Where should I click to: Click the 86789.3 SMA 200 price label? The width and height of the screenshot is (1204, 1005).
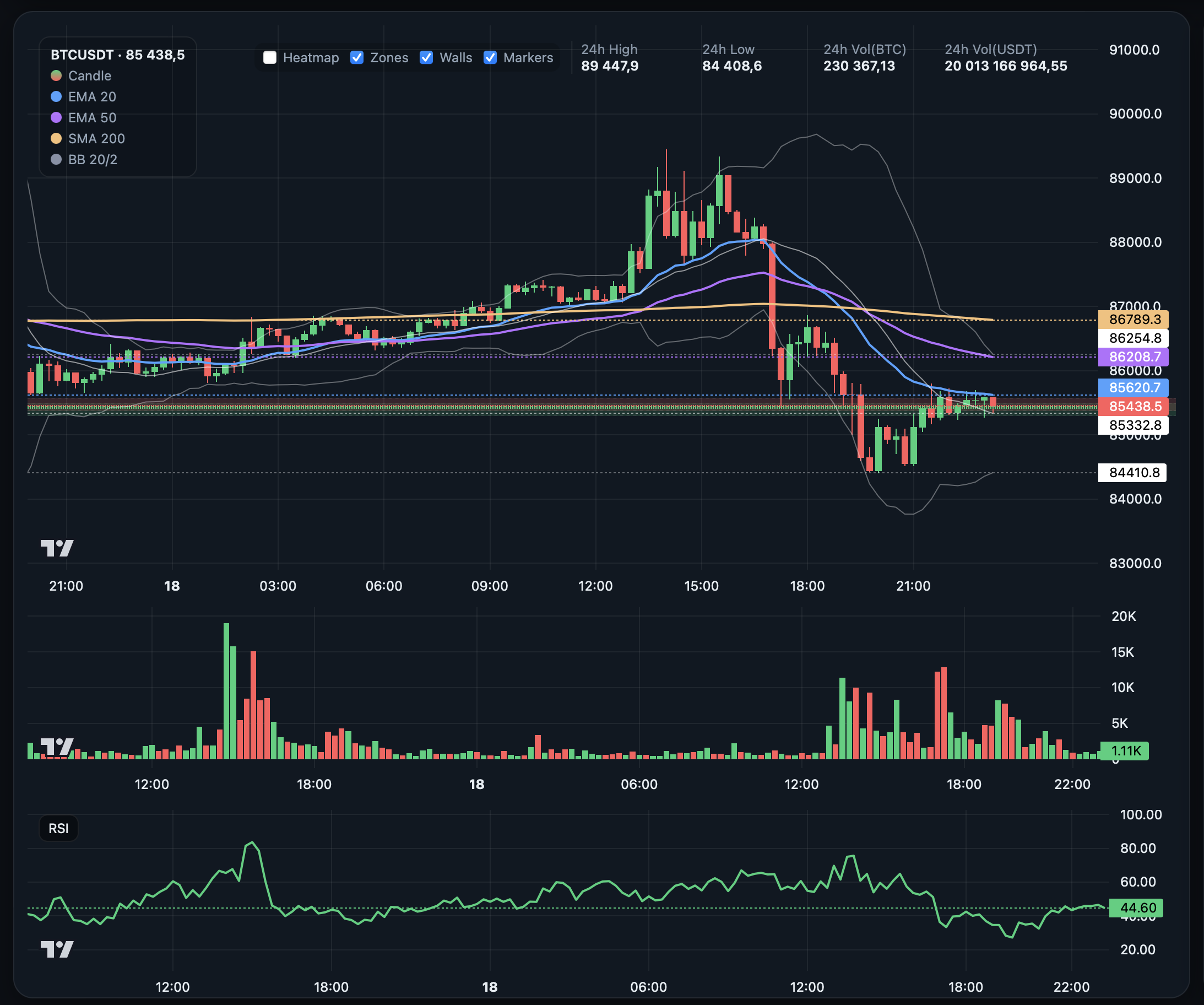[x=1133, y=319]
